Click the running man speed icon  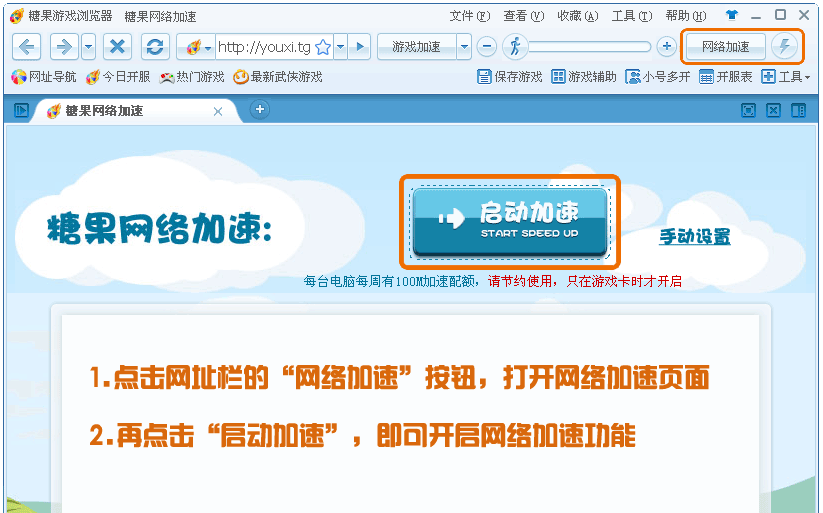pyautogui.click(x=515, y=47)
